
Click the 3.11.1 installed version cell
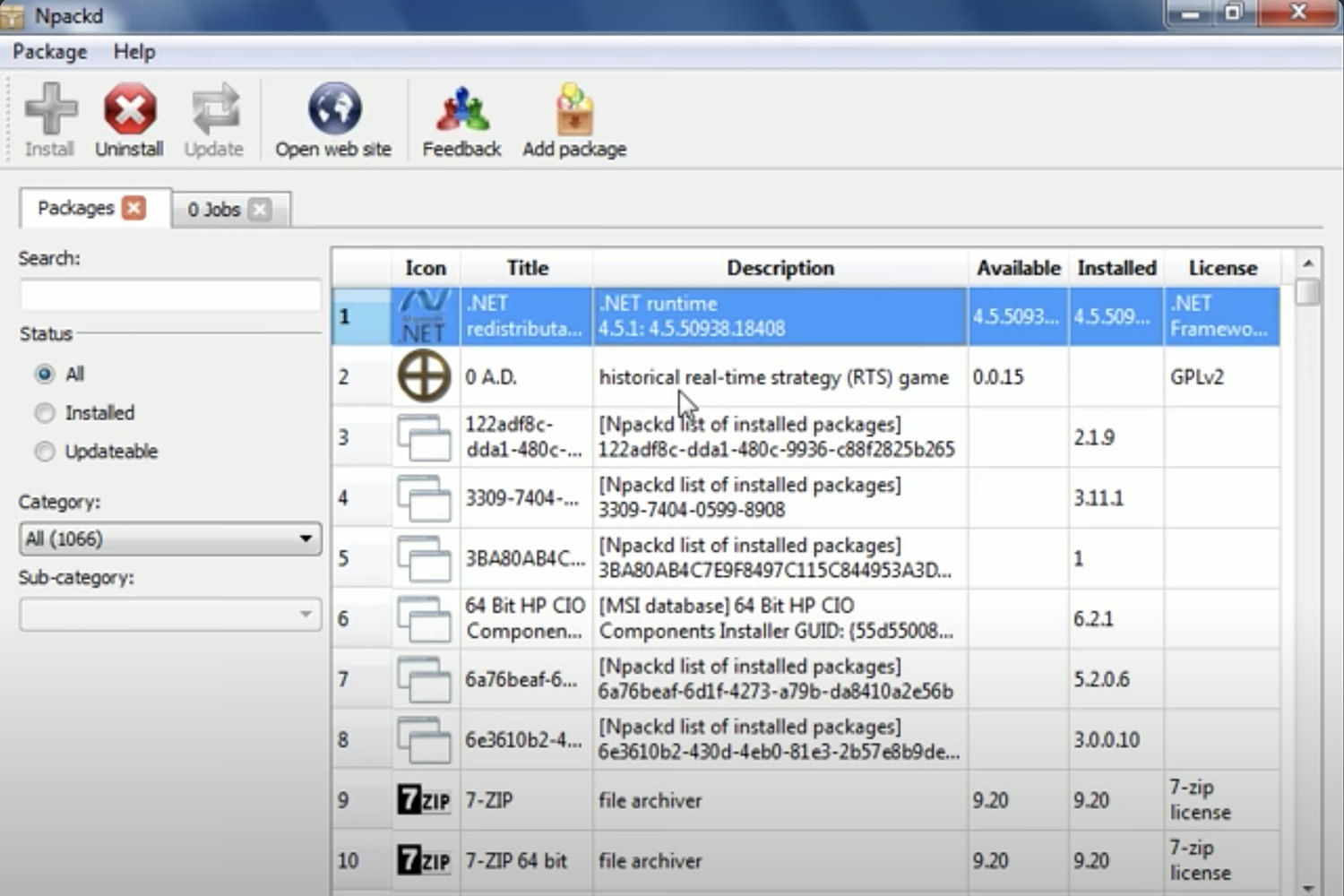tap(1116, 498)
